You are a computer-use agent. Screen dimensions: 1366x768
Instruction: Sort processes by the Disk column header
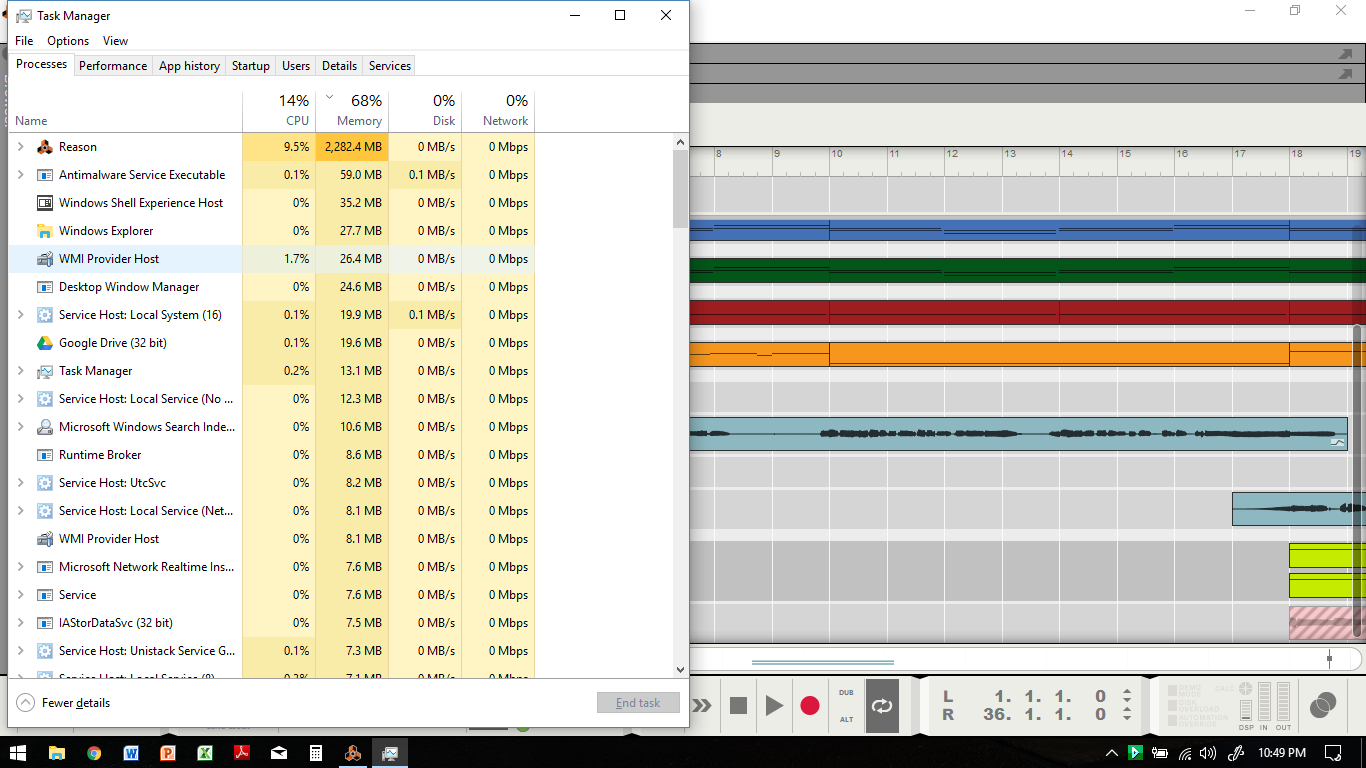click(425, 110)
